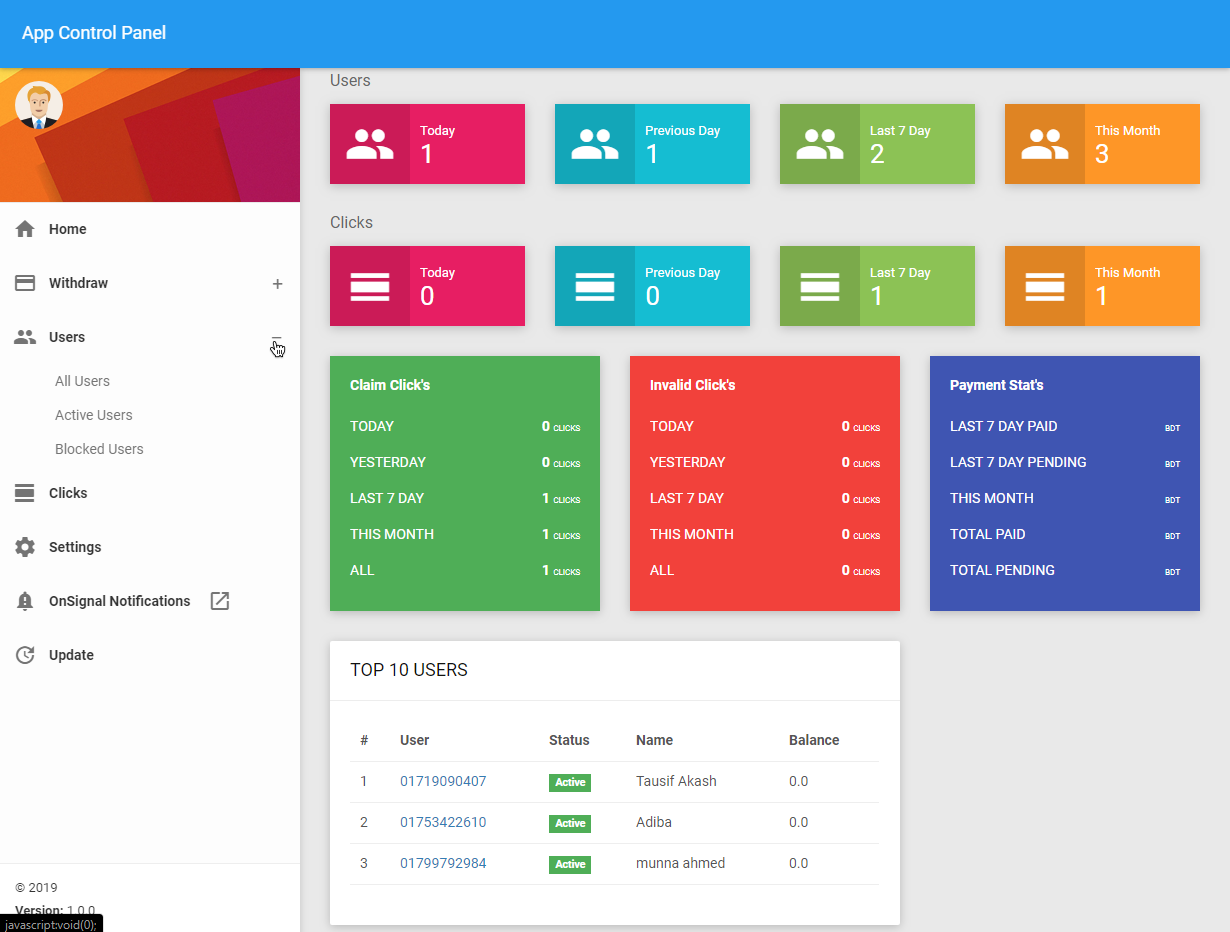The height and width of the screenshot is (932, 1230).
Task: Open the All Users submenu item
Action: (82, 381)
